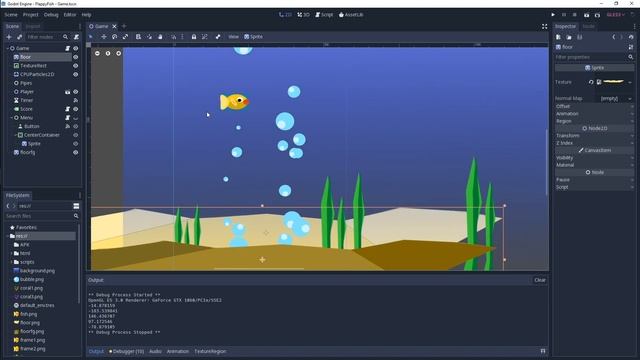Click the create new resource icon in Inspector

558,37
